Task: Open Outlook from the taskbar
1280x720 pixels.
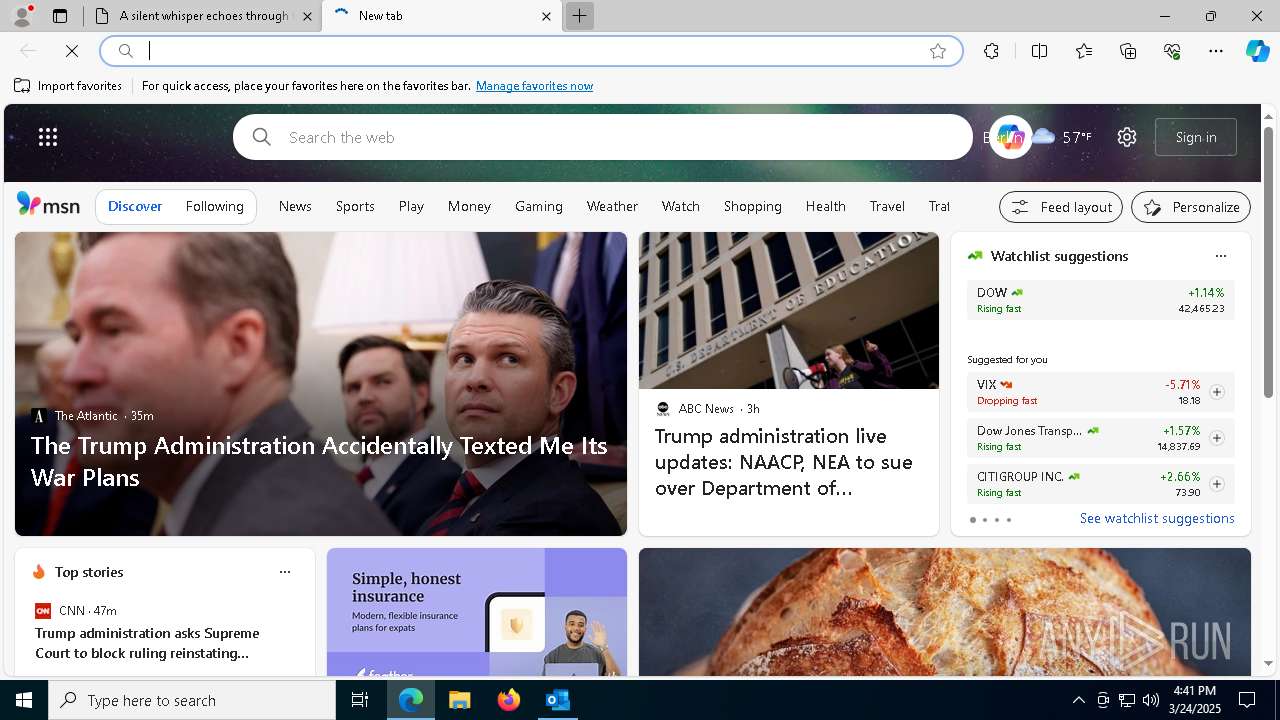Action: [x=557, y=700]
